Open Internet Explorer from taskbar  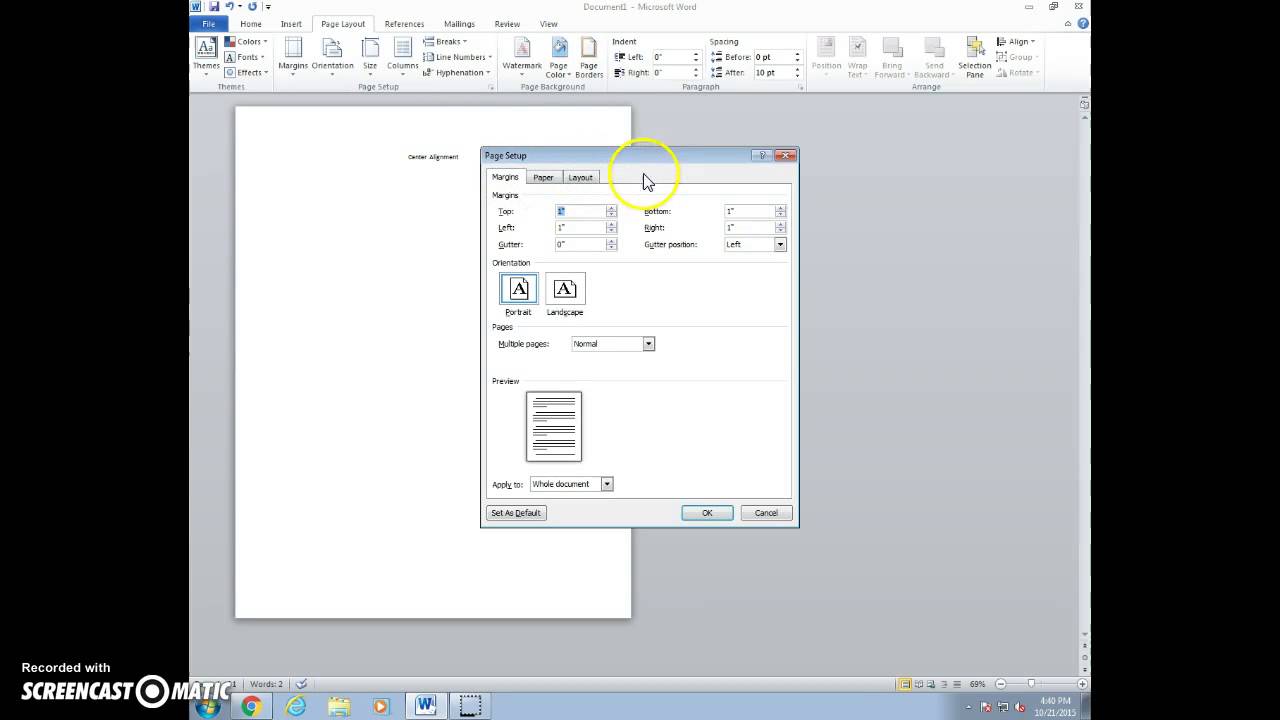click(x=295, y=706)
